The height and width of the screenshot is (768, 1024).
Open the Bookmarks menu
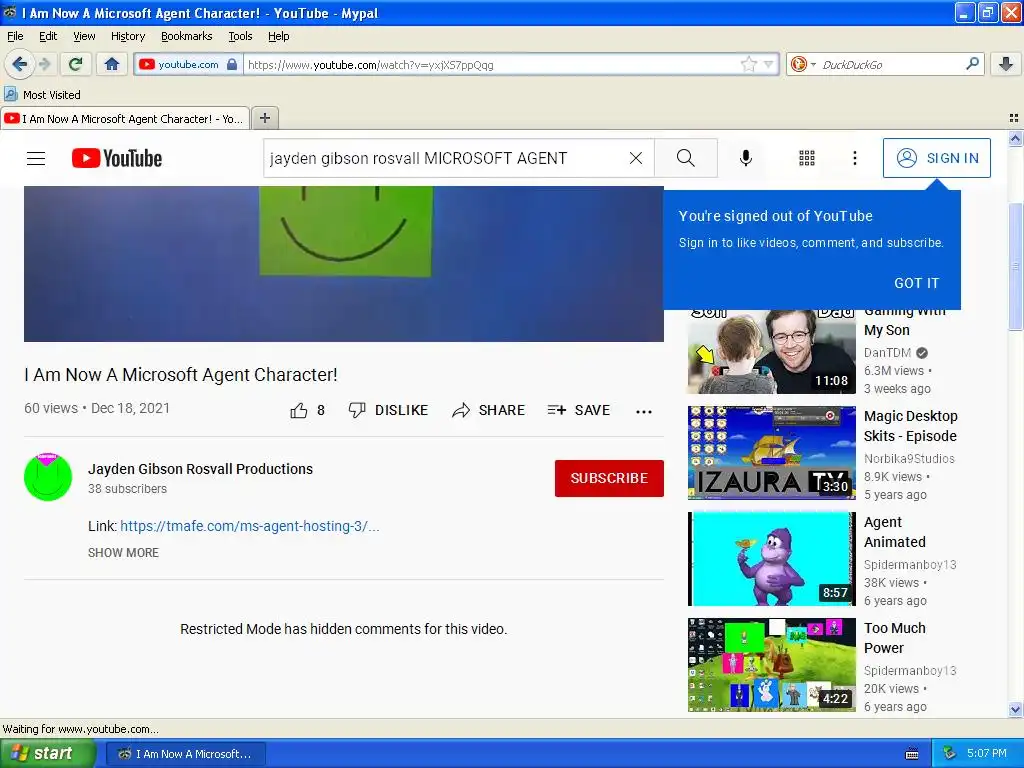click(x=187, y=36)
